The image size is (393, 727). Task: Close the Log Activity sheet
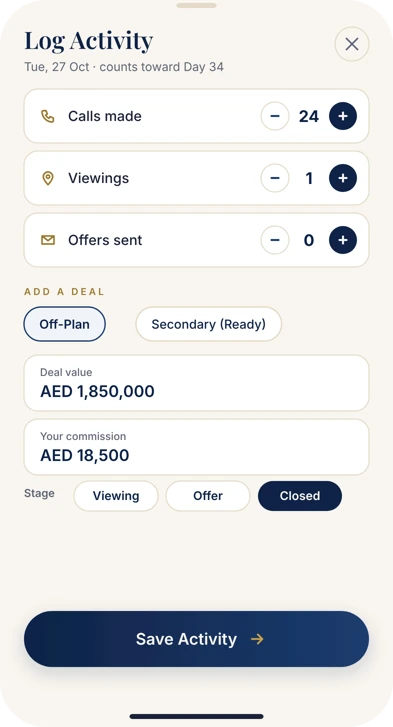click(352, 44)
